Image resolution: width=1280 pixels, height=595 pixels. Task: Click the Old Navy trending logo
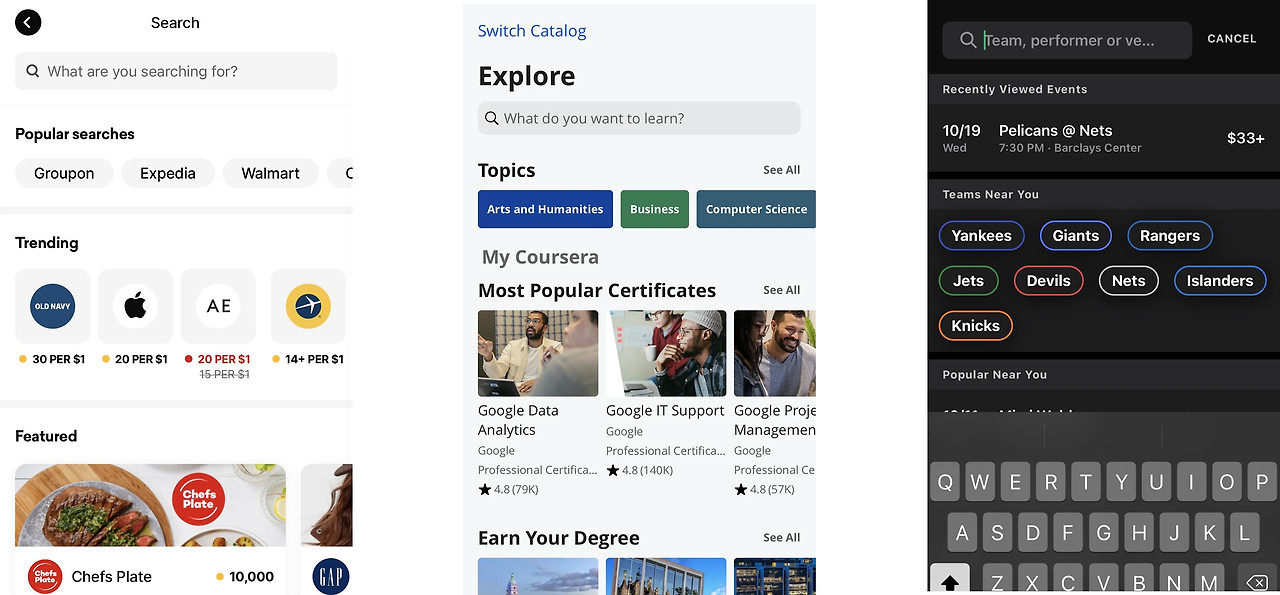[53, 306]
